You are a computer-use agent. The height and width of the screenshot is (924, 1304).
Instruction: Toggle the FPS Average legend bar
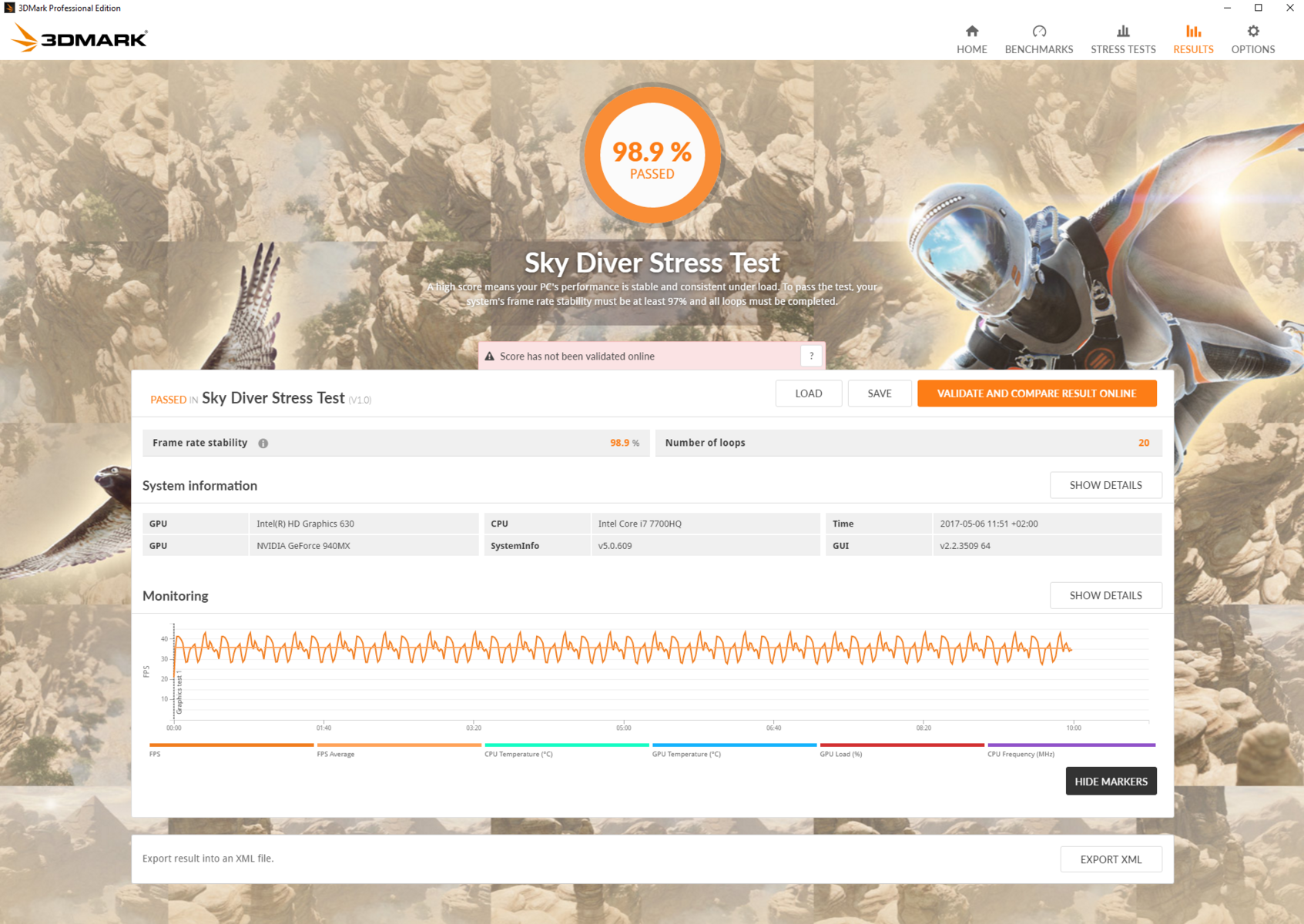(399, 745)
